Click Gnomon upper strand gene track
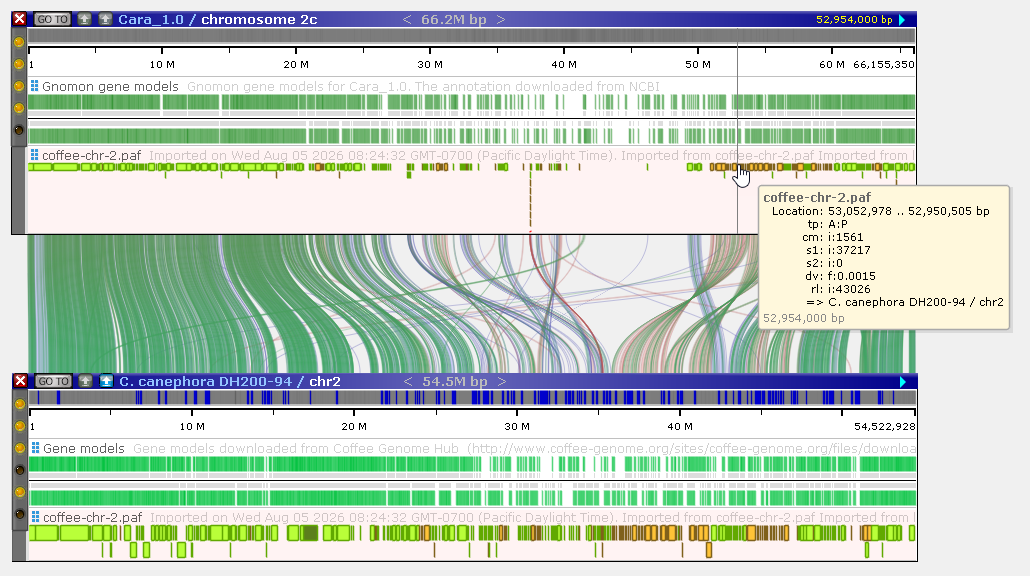The height and width of the screenshot is (576, 1030). coord(471,102)
